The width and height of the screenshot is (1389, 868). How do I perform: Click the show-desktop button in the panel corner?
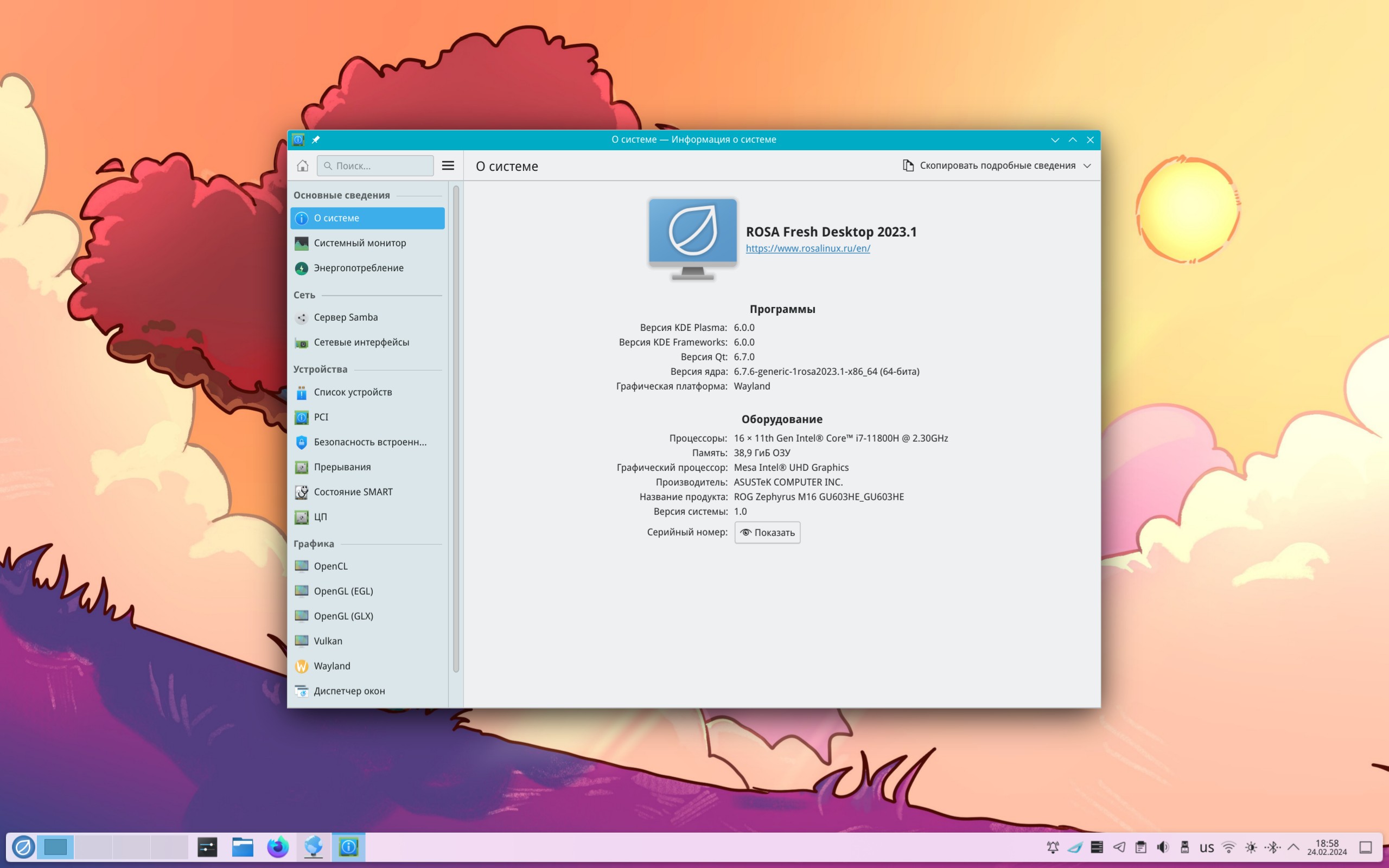pos(1366,847)
